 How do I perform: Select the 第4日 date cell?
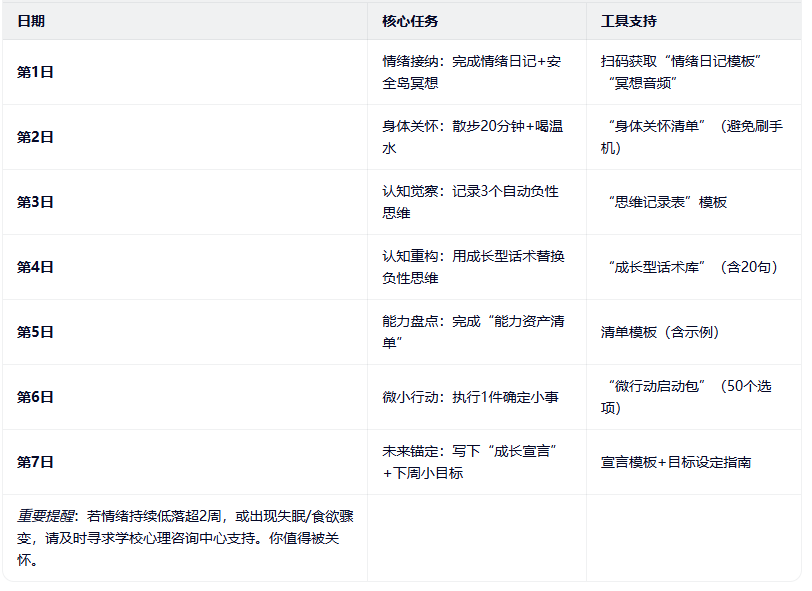click(36, 267)
